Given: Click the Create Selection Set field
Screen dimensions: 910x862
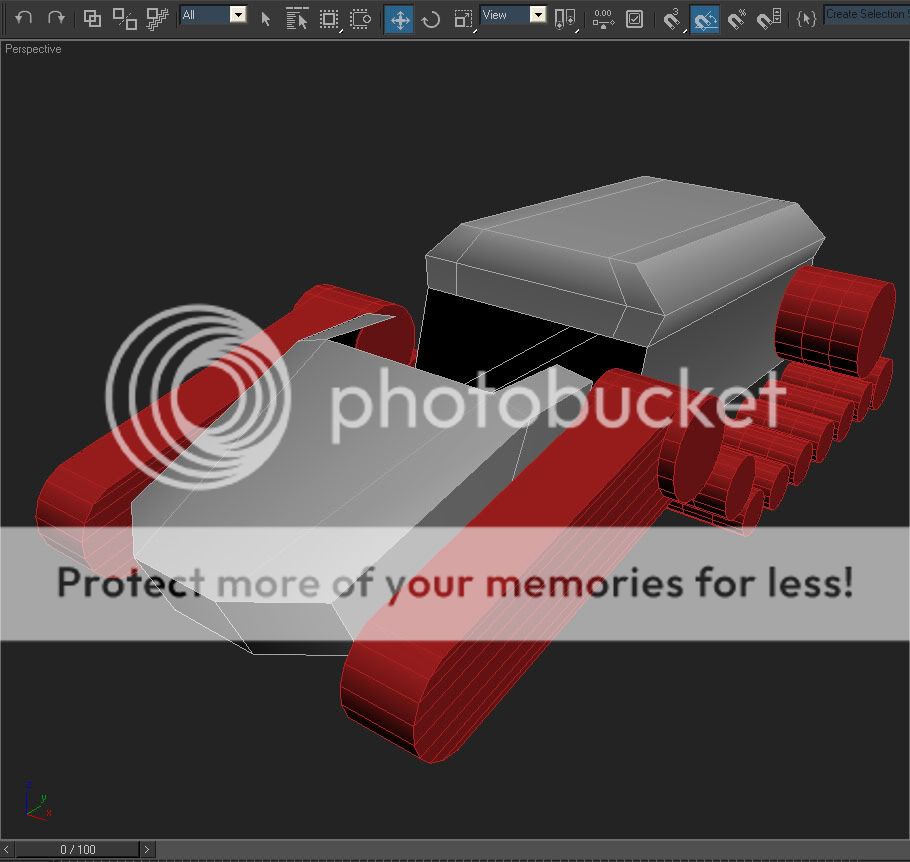Looking at the screenshot, I should (866, 15).
